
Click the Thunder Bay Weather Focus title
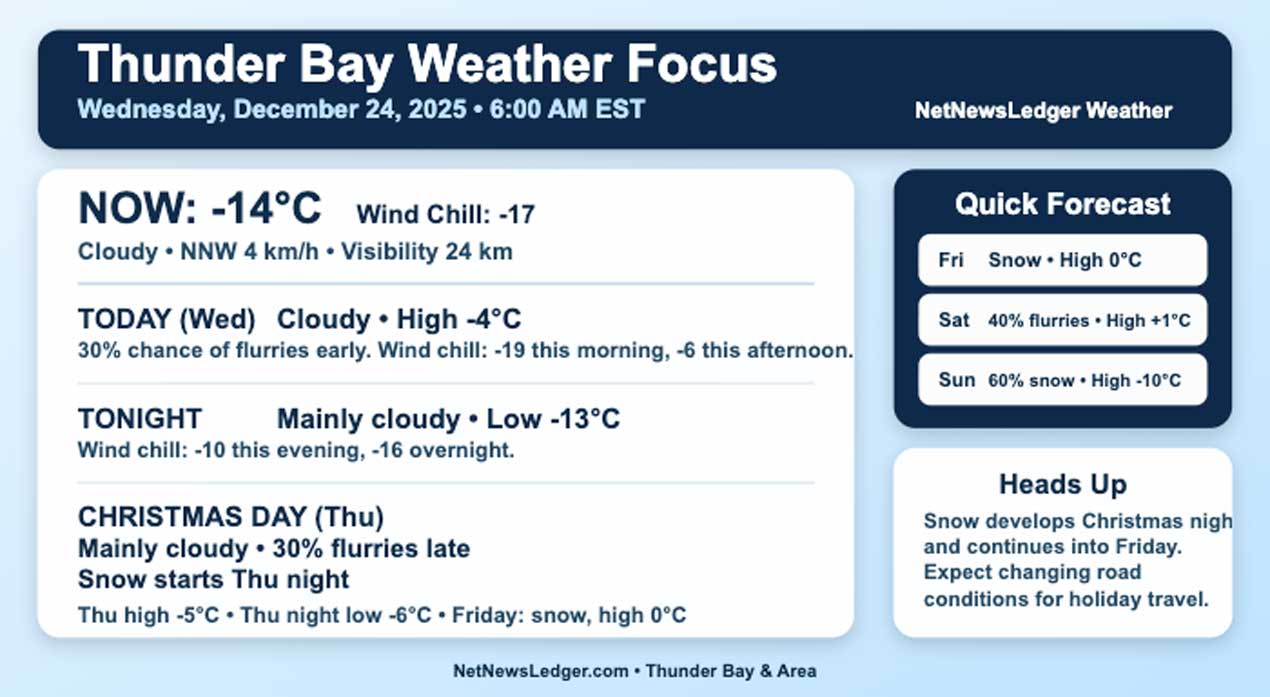pyautogui.click(x=427, y=65)
